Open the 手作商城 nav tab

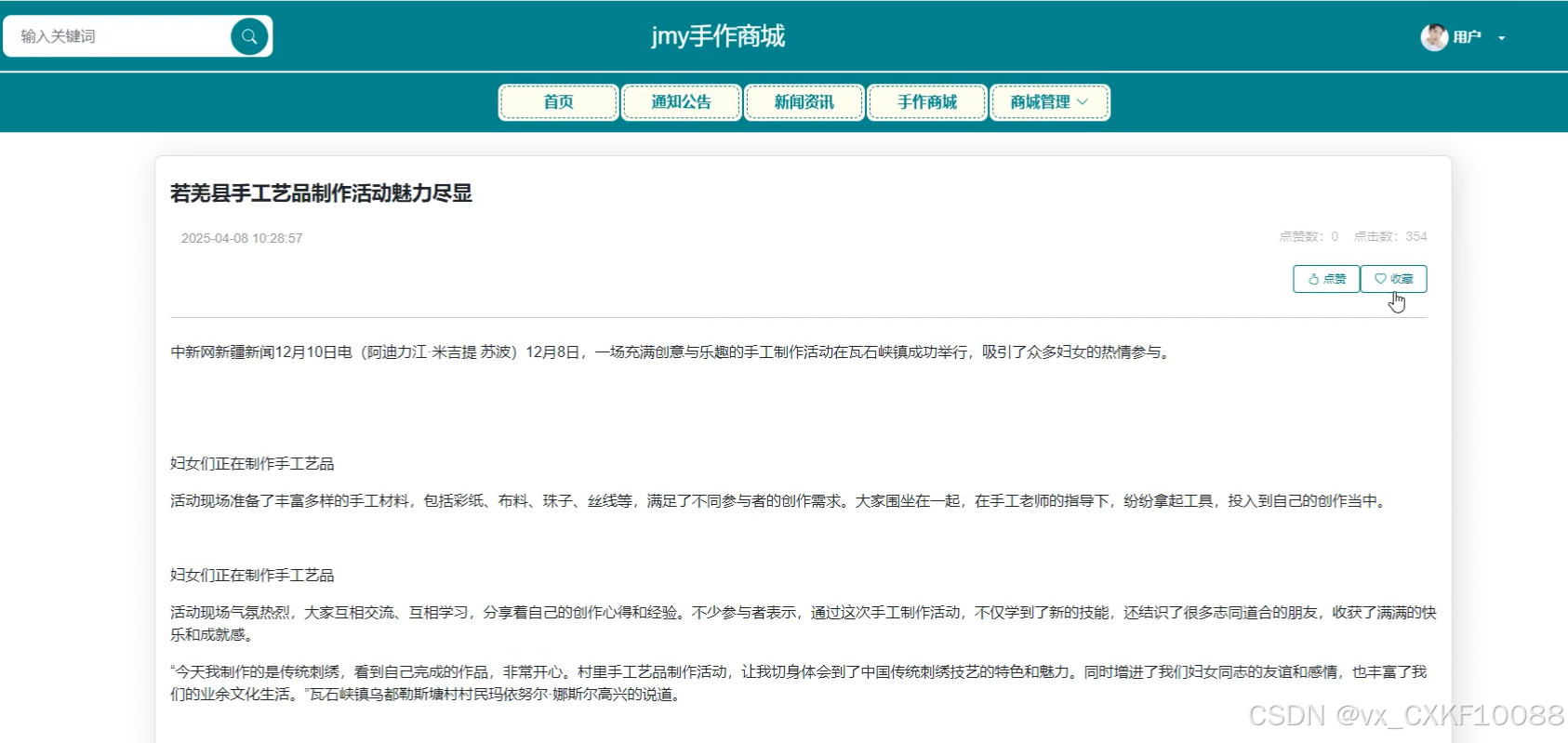click(x=926, y=102)
